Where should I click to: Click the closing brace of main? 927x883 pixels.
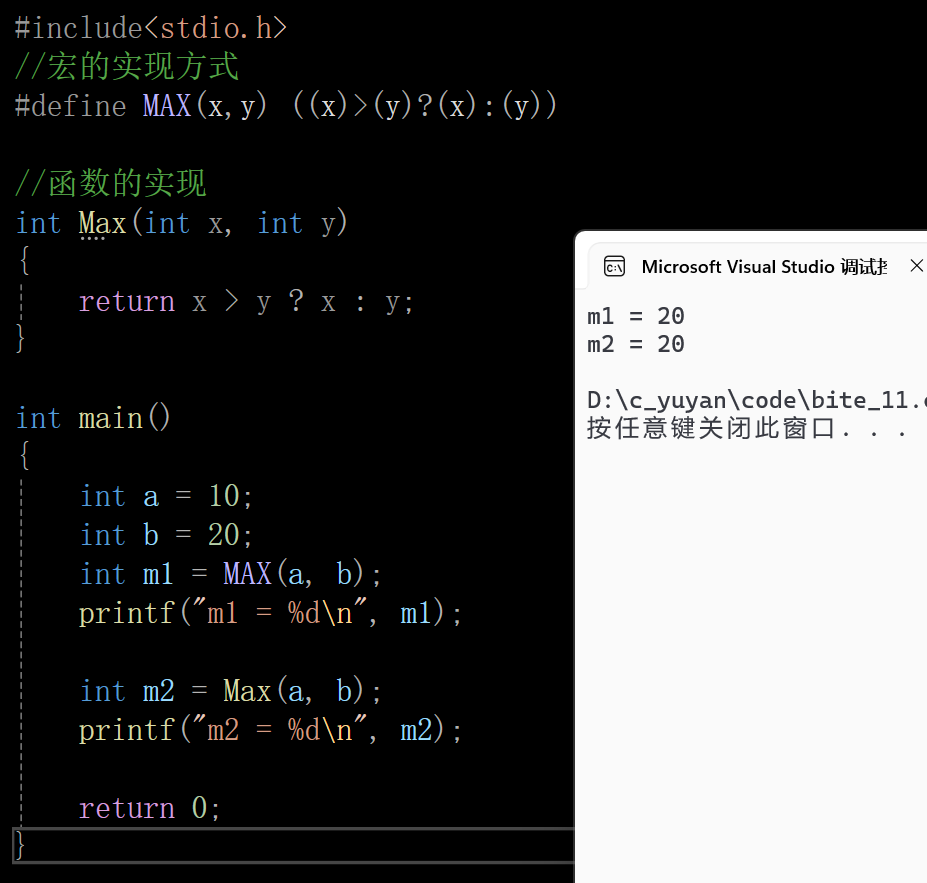coord(20,845)
